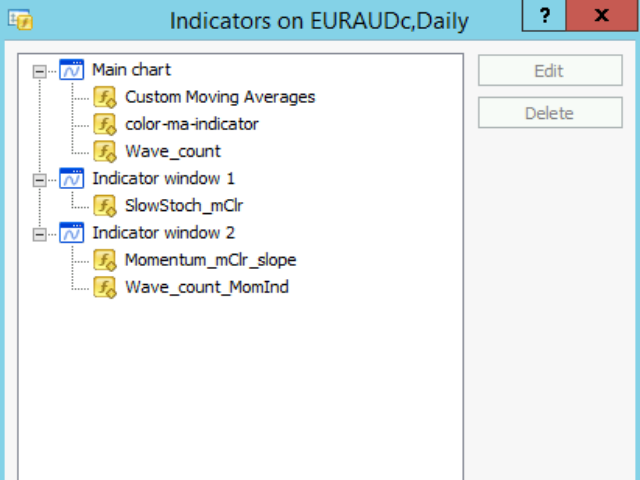Click the Wave_count indicator icon
Screen dimensions: 640x480
point(105,151)
